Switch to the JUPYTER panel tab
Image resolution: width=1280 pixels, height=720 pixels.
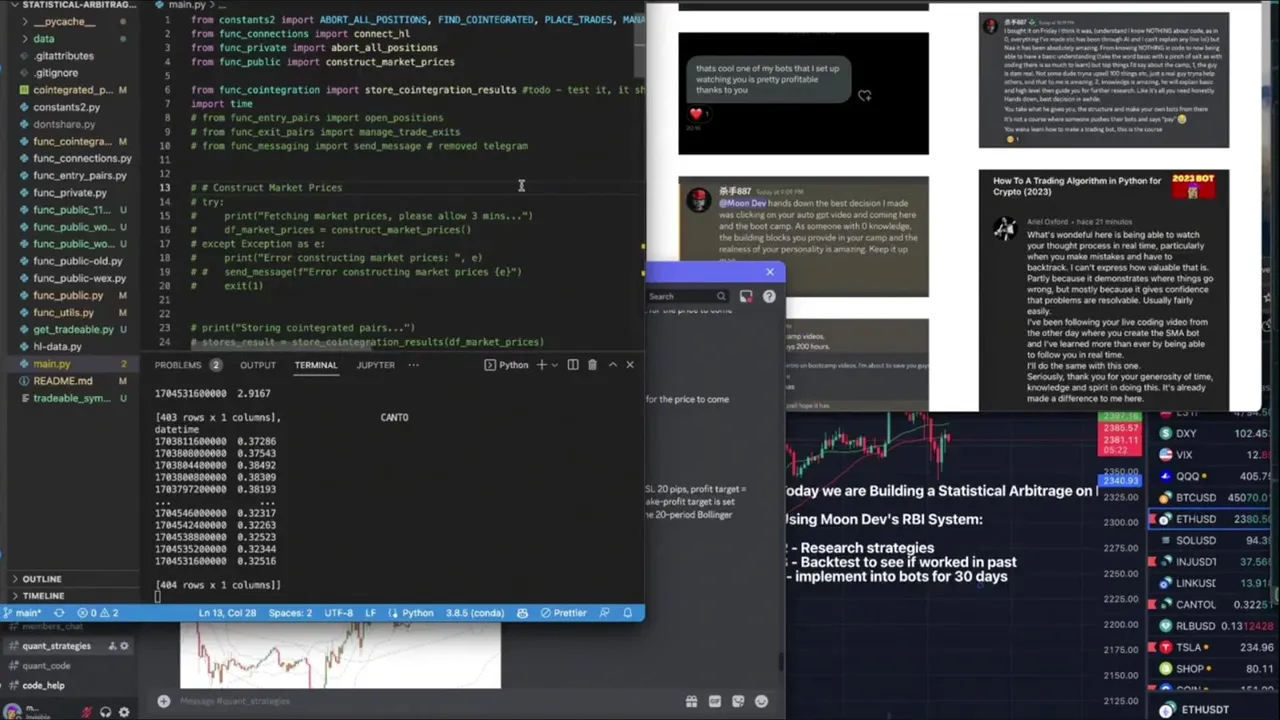tap(375, 365)
